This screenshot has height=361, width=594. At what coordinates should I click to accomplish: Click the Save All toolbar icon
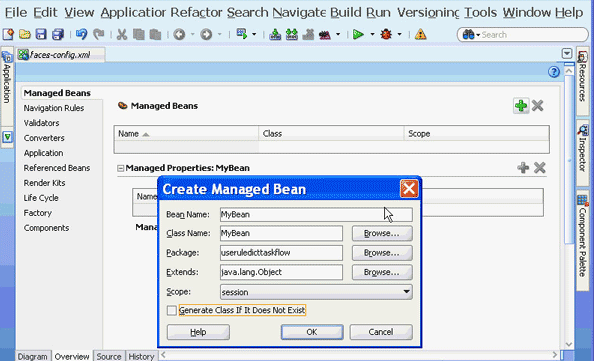point(58,34)
